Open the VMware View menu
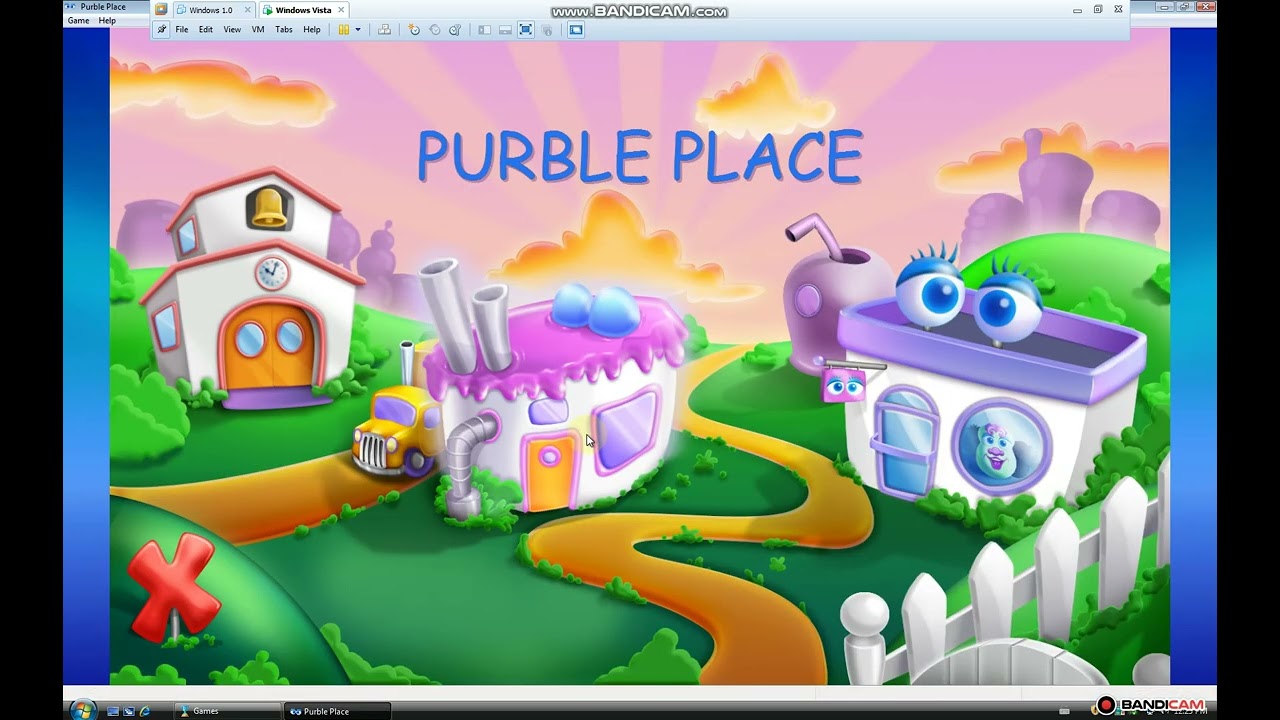 [232, 30]
